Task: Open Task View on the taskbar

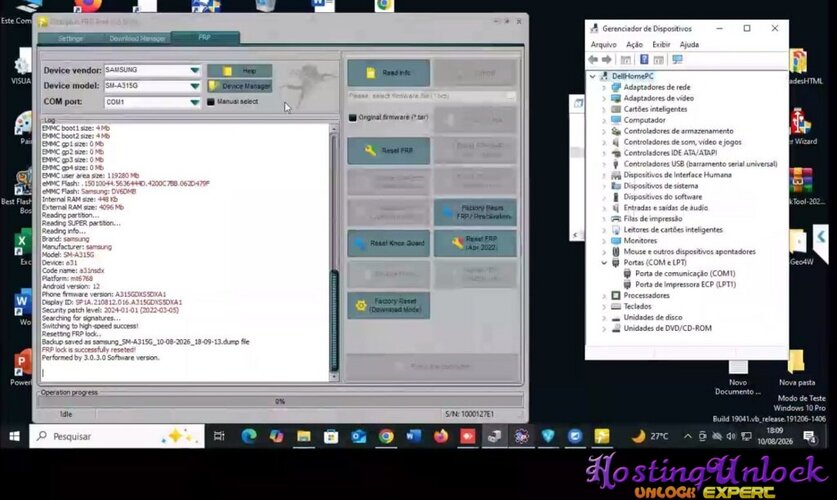Action: click(x=219, y=436)
